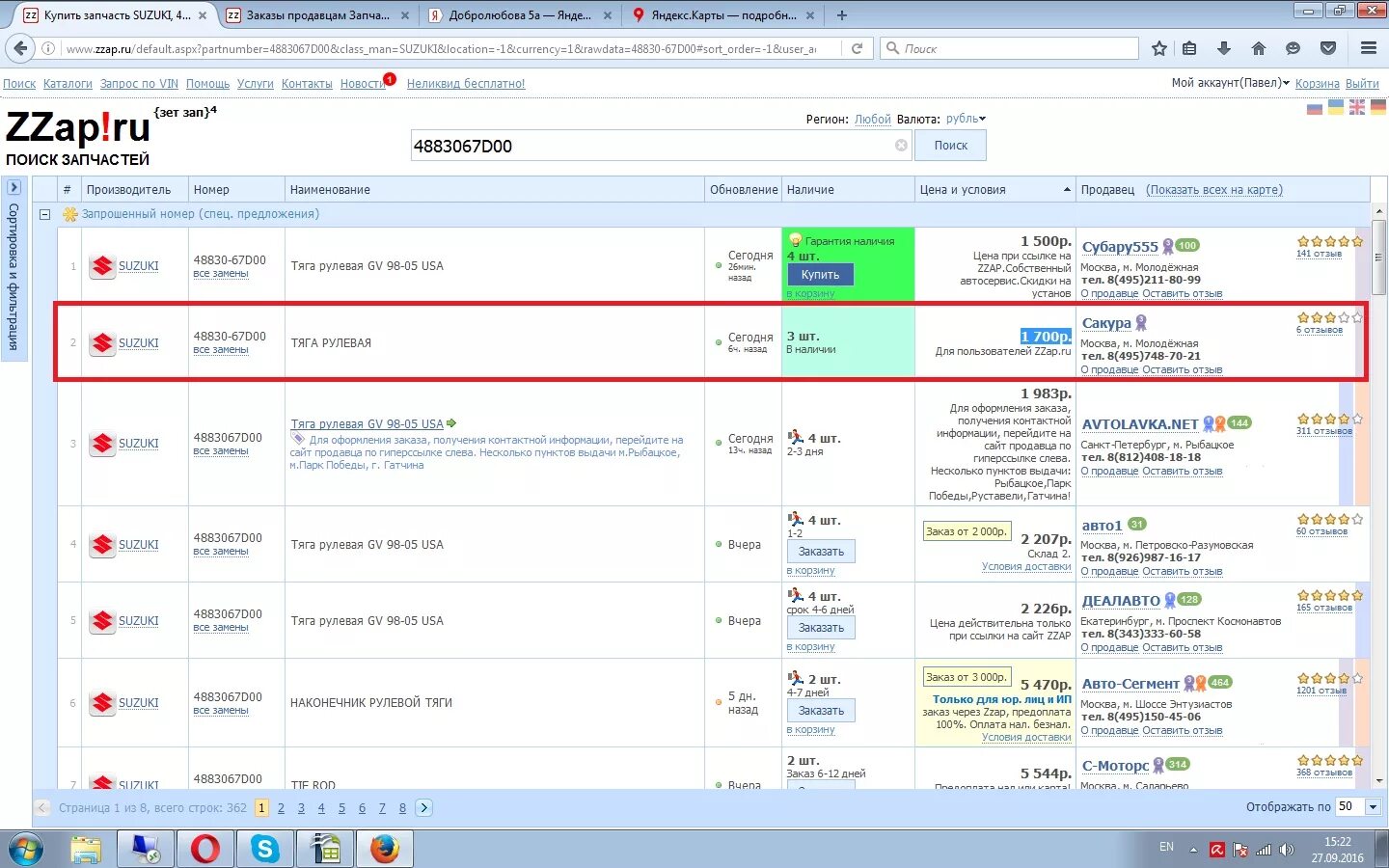Screen dimensions: 1389x868
Task: Click Показать всех на карте link
Action: coord(1214,190)
